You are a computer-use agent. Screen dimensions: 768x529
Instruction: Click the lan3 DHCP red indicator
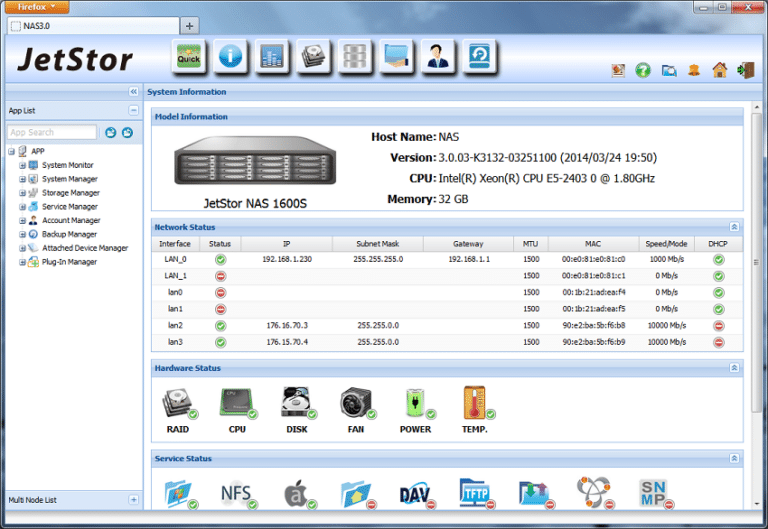click(x=719, y=342)
